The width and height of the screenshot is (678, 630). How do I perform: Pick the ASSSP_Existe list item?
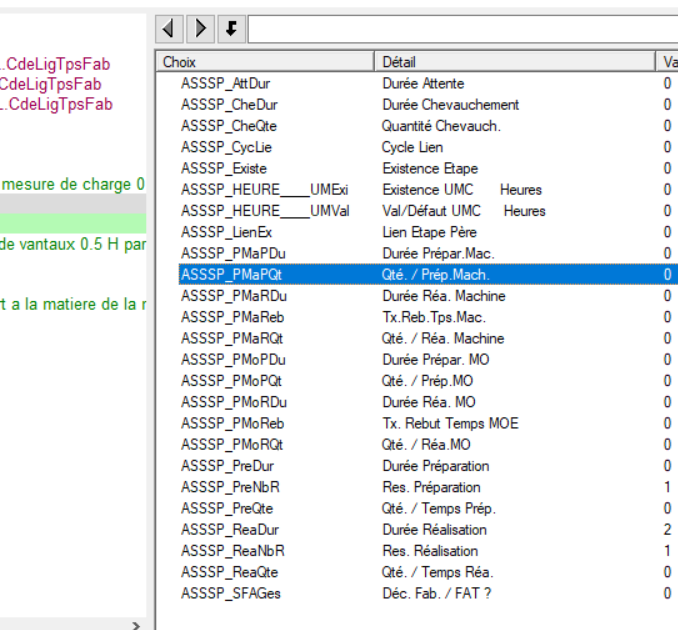(224, 168)
